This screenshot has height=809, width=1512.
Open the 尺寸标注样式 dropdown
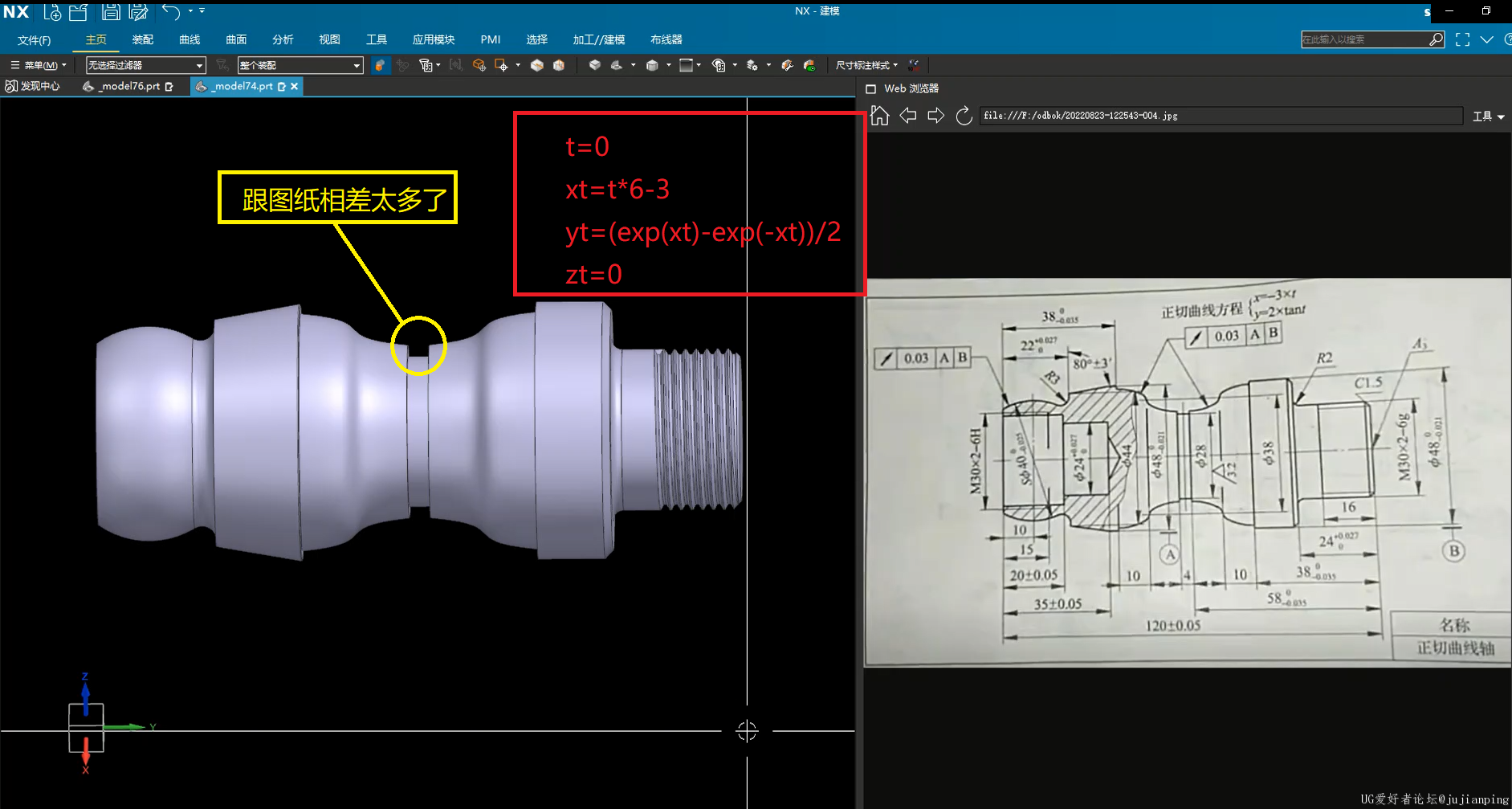point(866,65)
